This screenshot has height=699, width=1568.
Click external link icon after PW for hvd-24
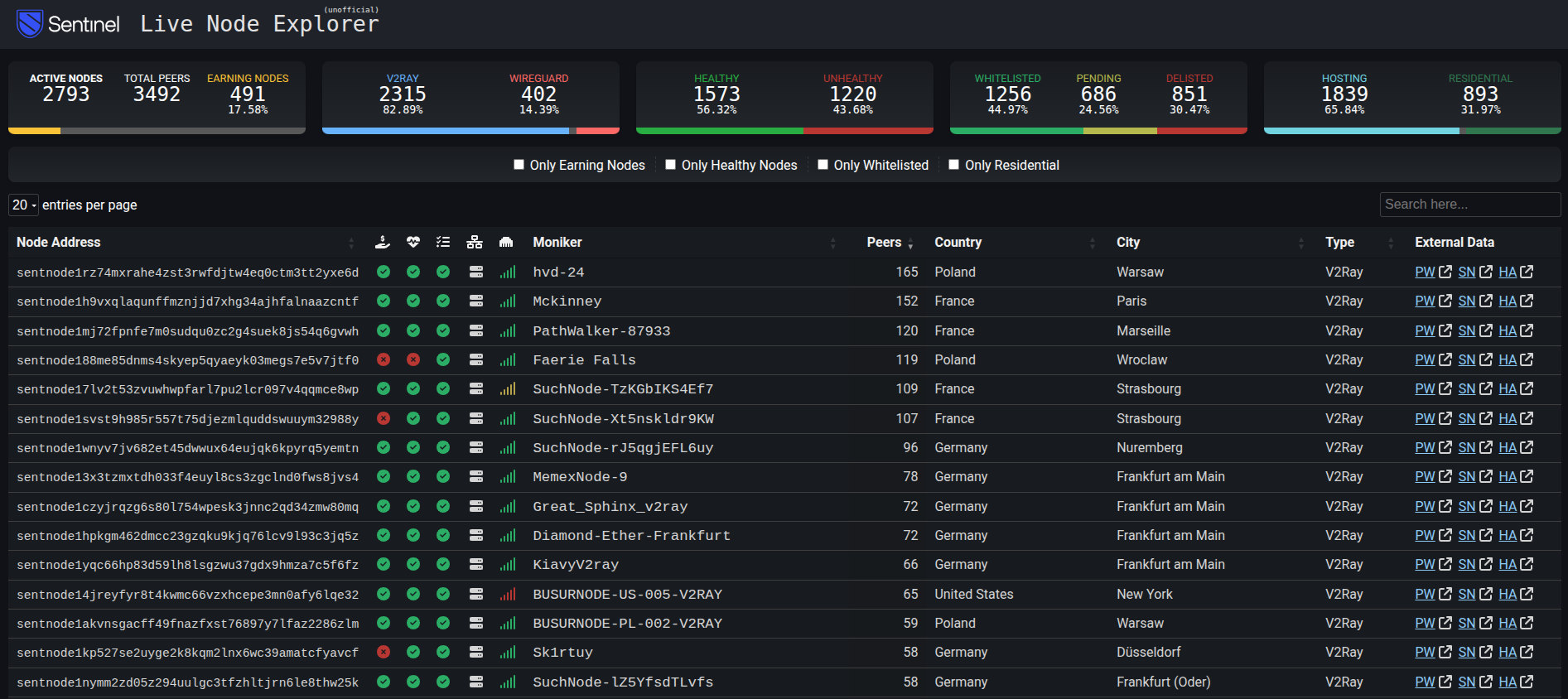click(1445, 272)
